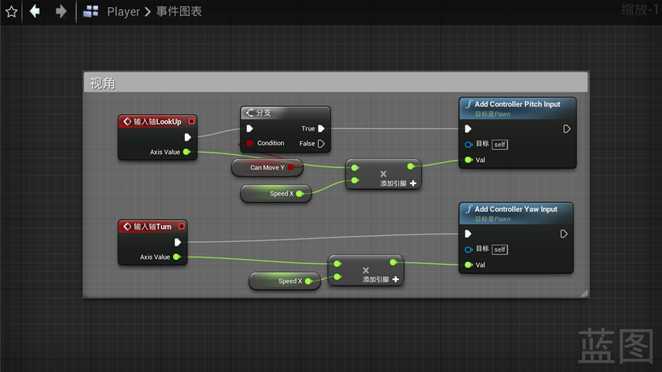Image resolution: width=662 pixels, height=372 pixels.
Task: Click first input pin of lower multiply node
Action: click(337, 264)
